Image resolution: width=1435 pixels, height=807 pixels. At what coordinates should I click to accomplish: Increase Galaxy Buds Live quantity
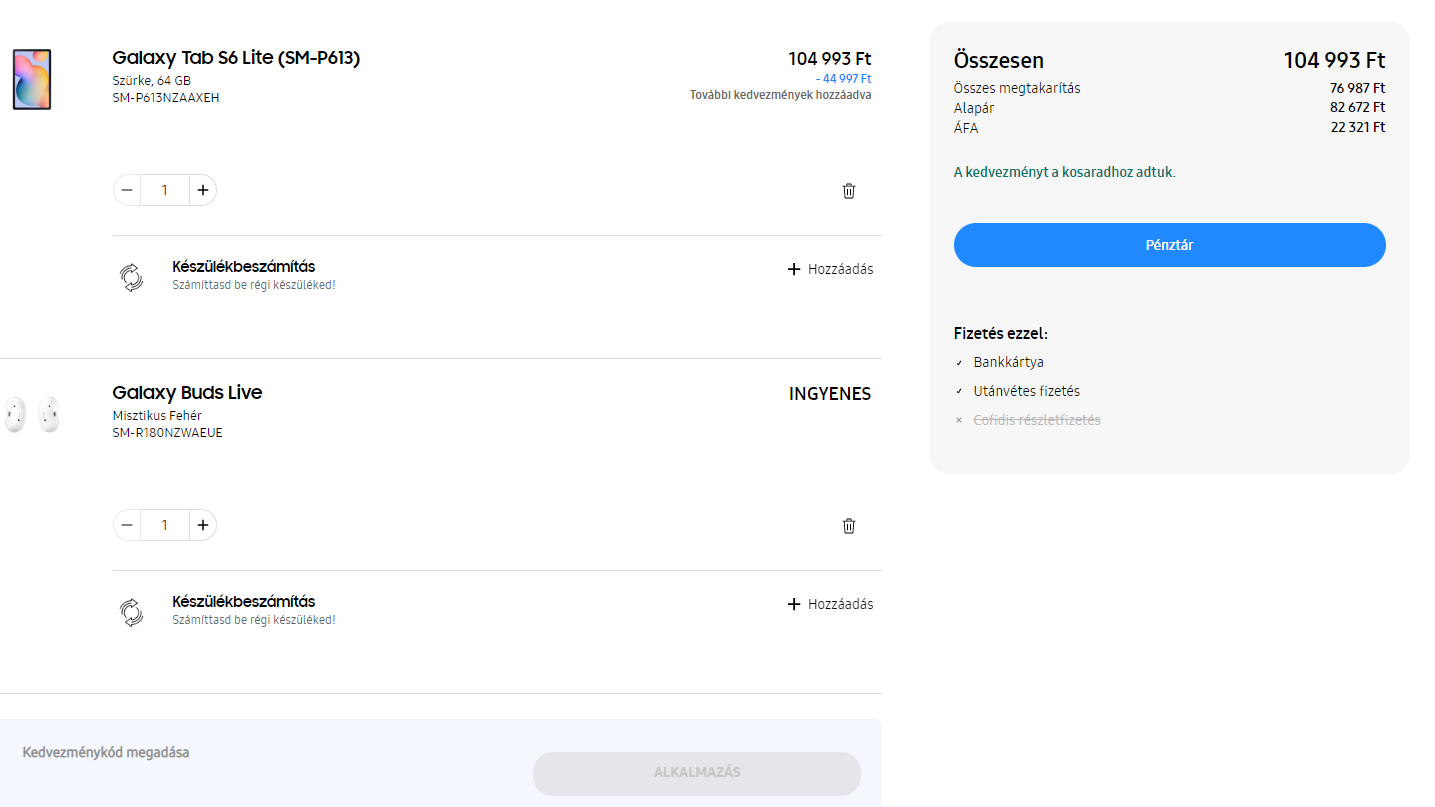tap(203, 525)
